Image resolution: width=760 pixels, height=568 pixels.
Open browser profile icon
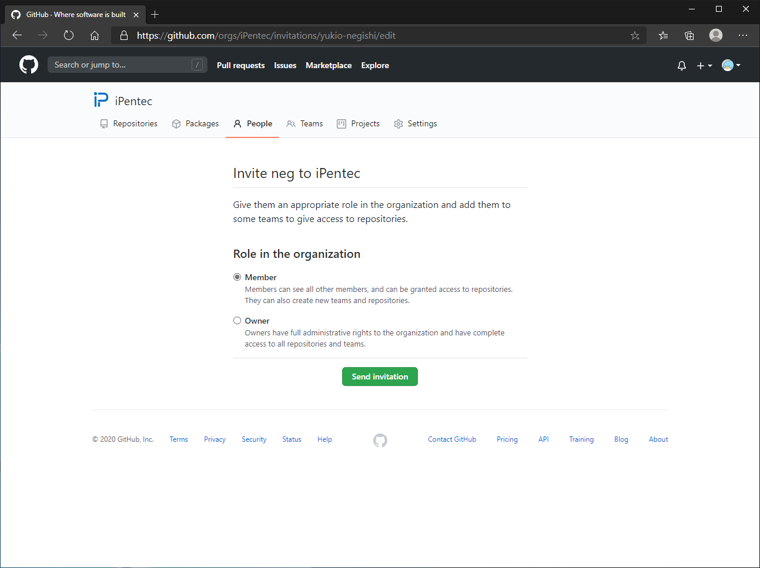point(716,35)
